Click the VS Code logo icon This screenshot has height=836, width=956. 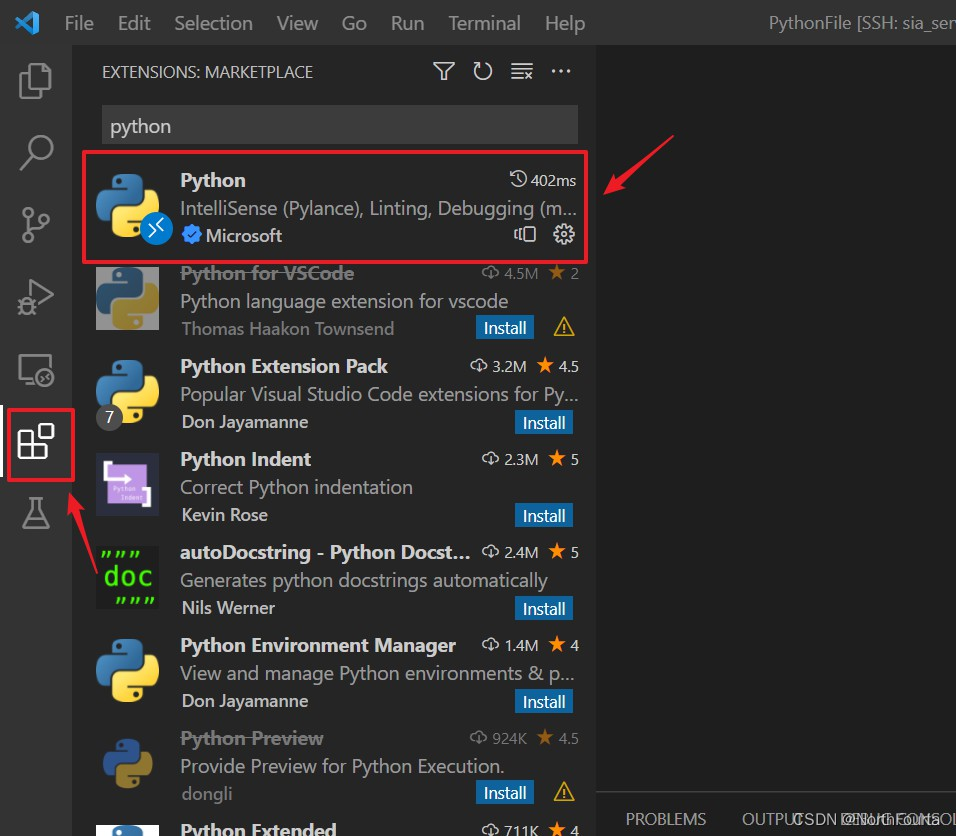click(27, 23)
